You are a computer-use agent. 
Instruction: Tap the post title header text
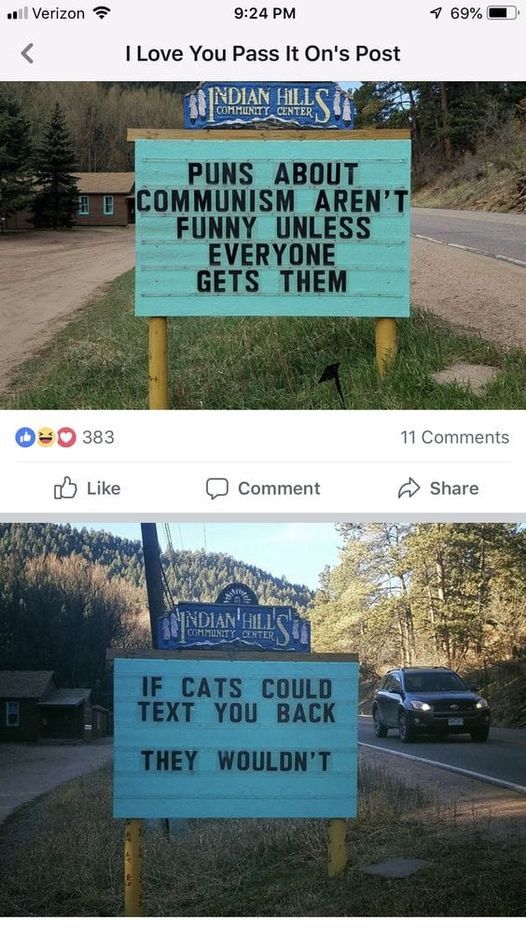point(263,54)
